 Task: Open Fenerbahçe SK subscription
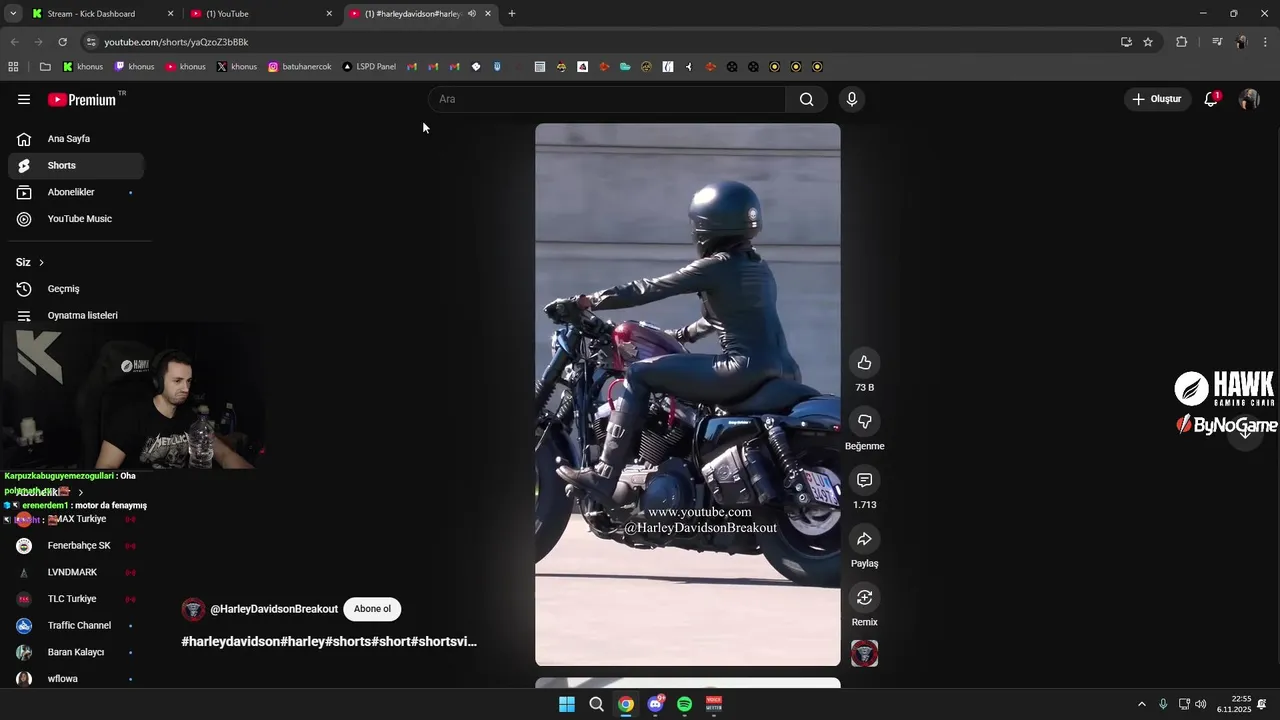click(76, 546)
